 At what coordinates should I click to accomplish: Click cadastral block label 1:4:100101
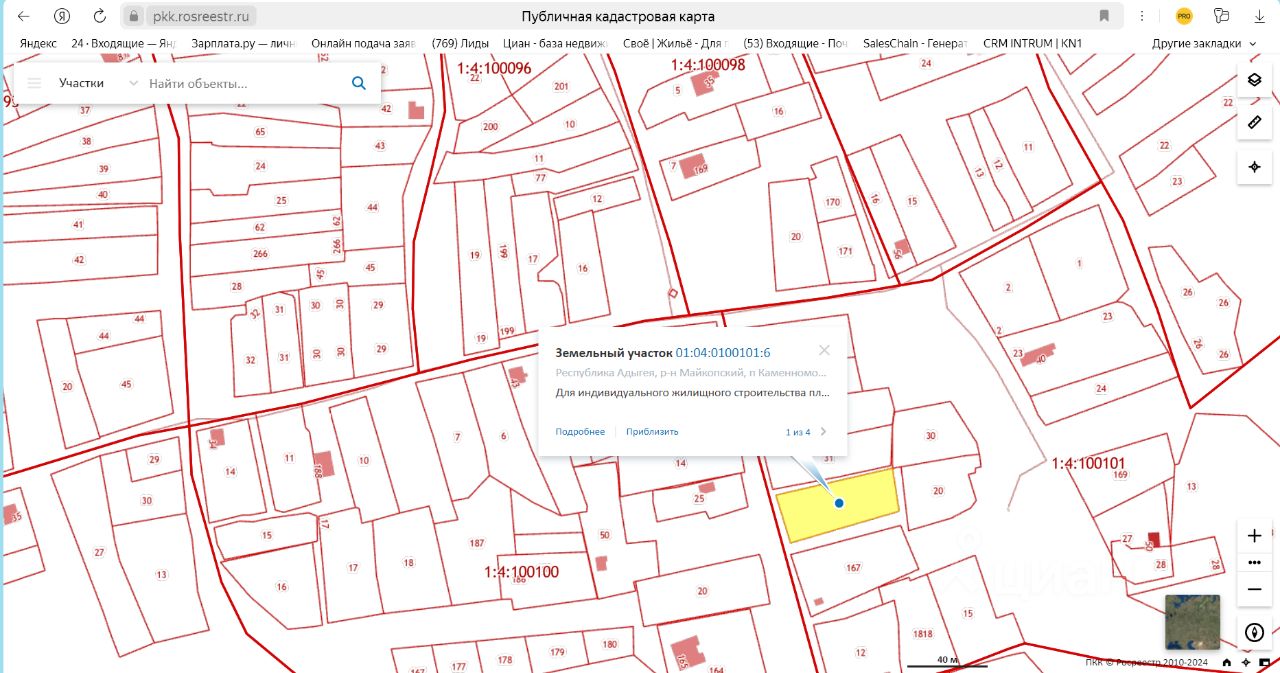pos(1089,464)
